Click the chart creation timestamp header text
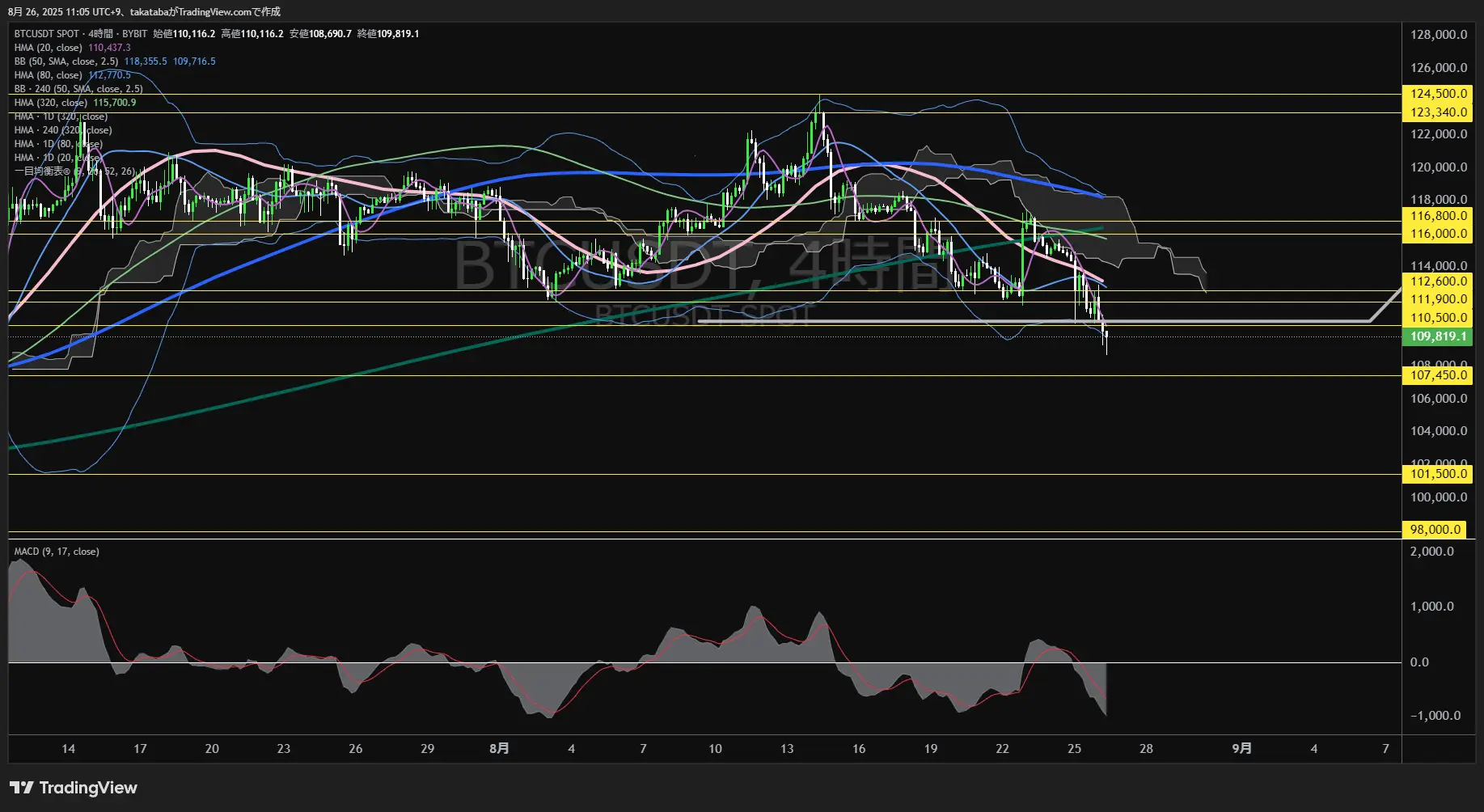 [145, 12]
